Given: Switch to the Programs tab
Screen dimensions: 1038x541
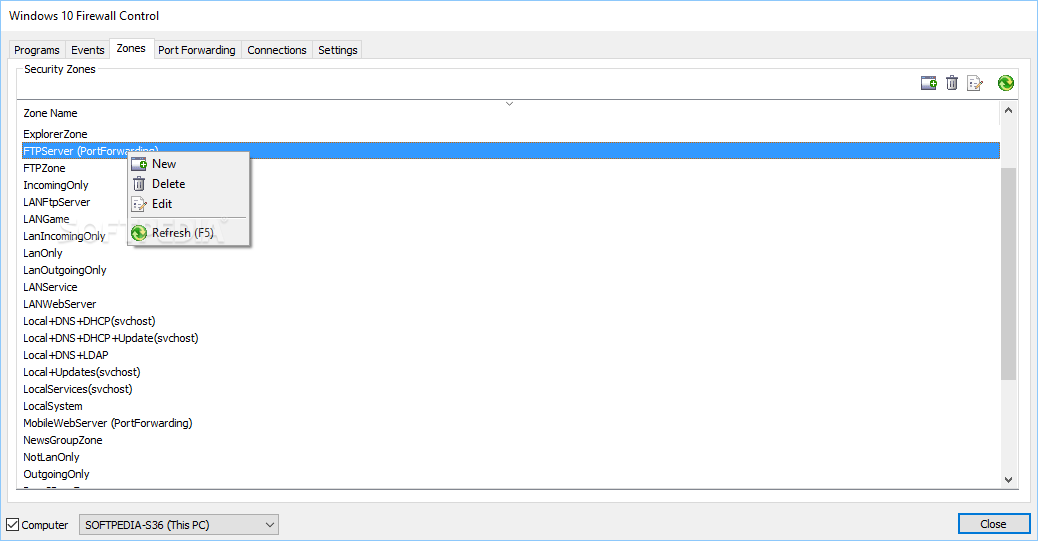Looking at the screenshot, I should tap(37, 50).
